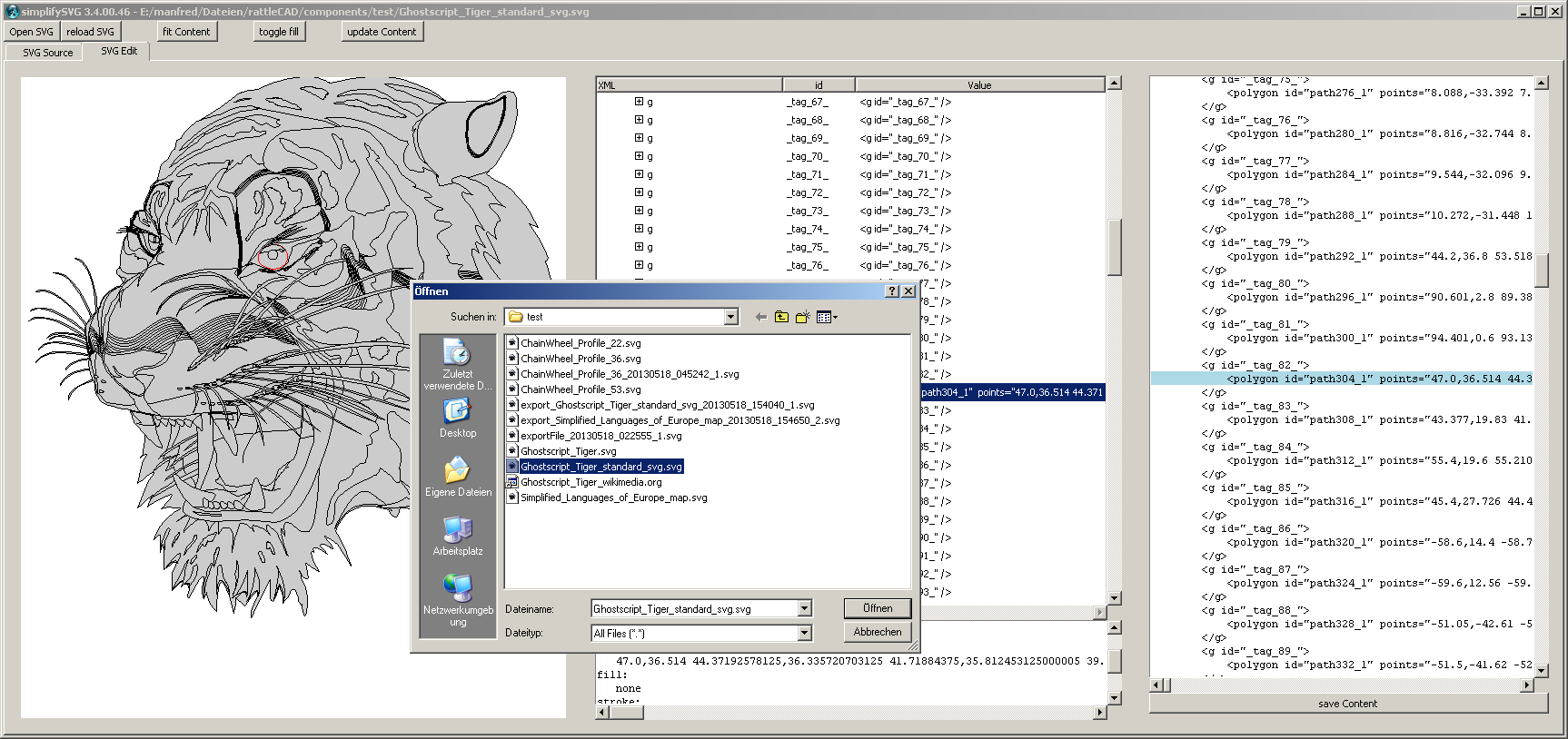The image size is (1568, 739).
Task: Select Ghostscript_Tiger.svg file
Action: [568, 451]
